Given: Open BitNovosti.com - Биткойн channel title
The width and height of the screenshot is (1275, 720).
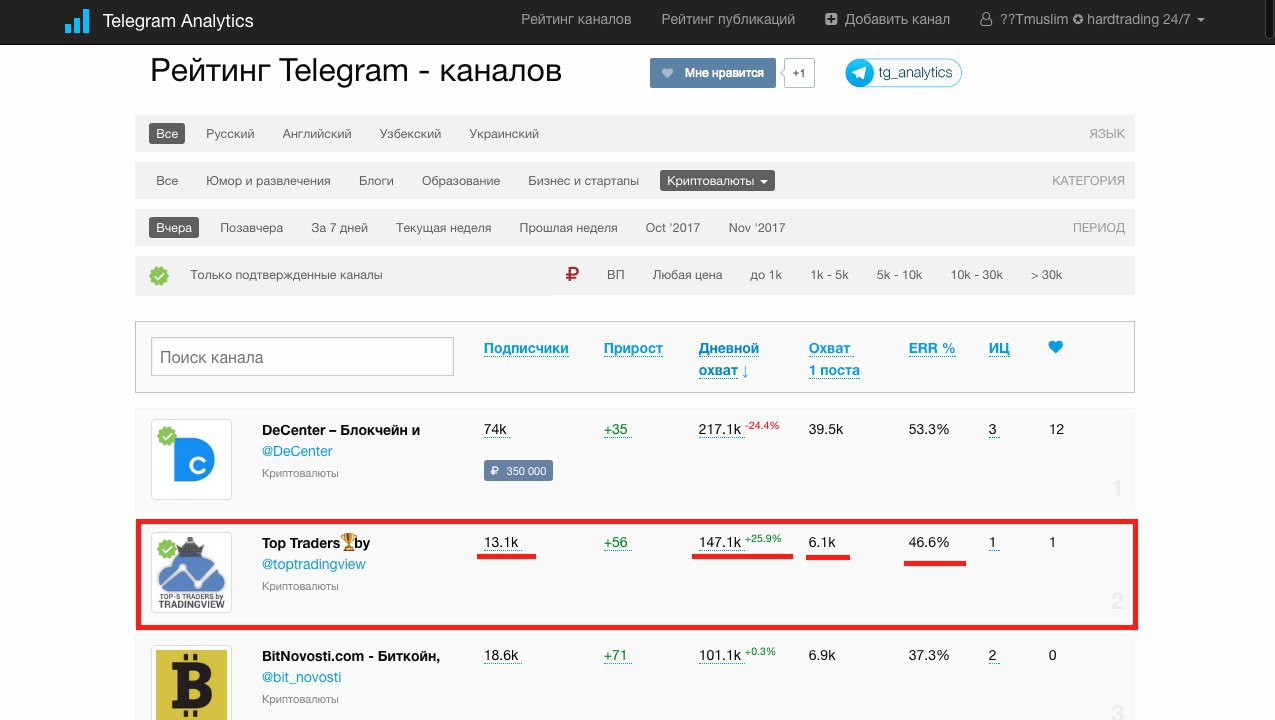Looking at the screenshot, I should click(x=351, y=656).
